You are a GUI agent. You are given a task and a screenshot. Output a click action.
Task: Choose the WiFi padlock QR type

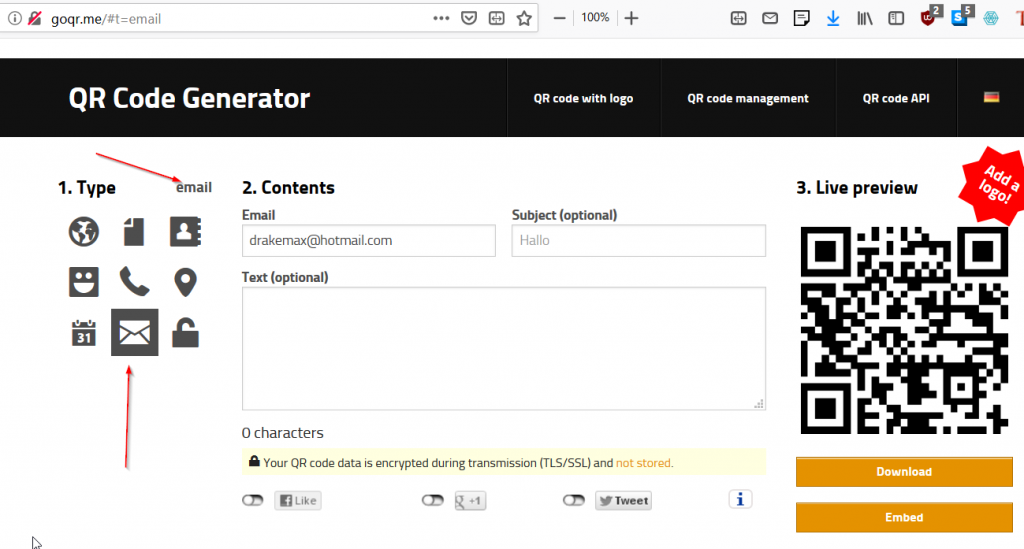185,333
